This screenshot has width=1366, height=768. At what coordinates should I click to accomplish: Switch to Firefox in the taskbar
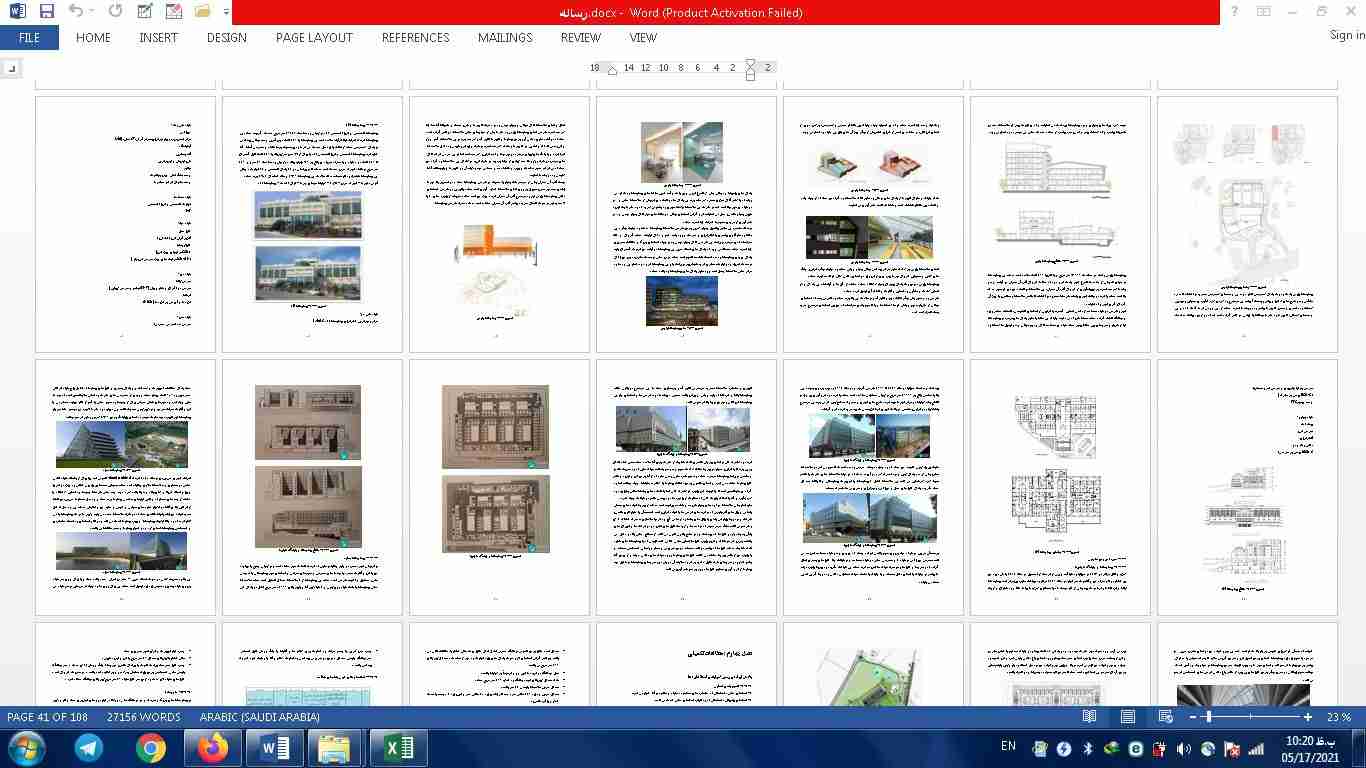click(x=213, y=748)
